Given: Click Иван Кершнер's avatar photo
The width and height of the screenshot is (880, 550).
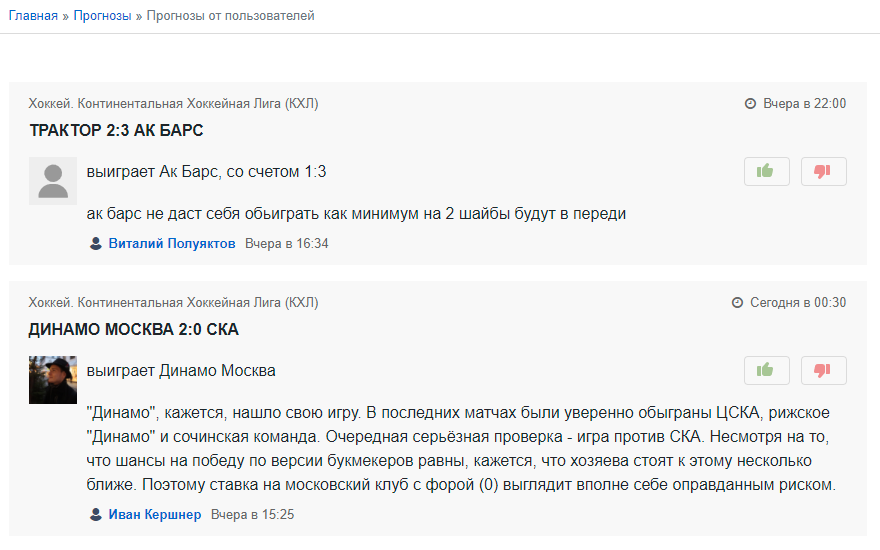Looking at the screenshot, I should (x=53, y=380).
